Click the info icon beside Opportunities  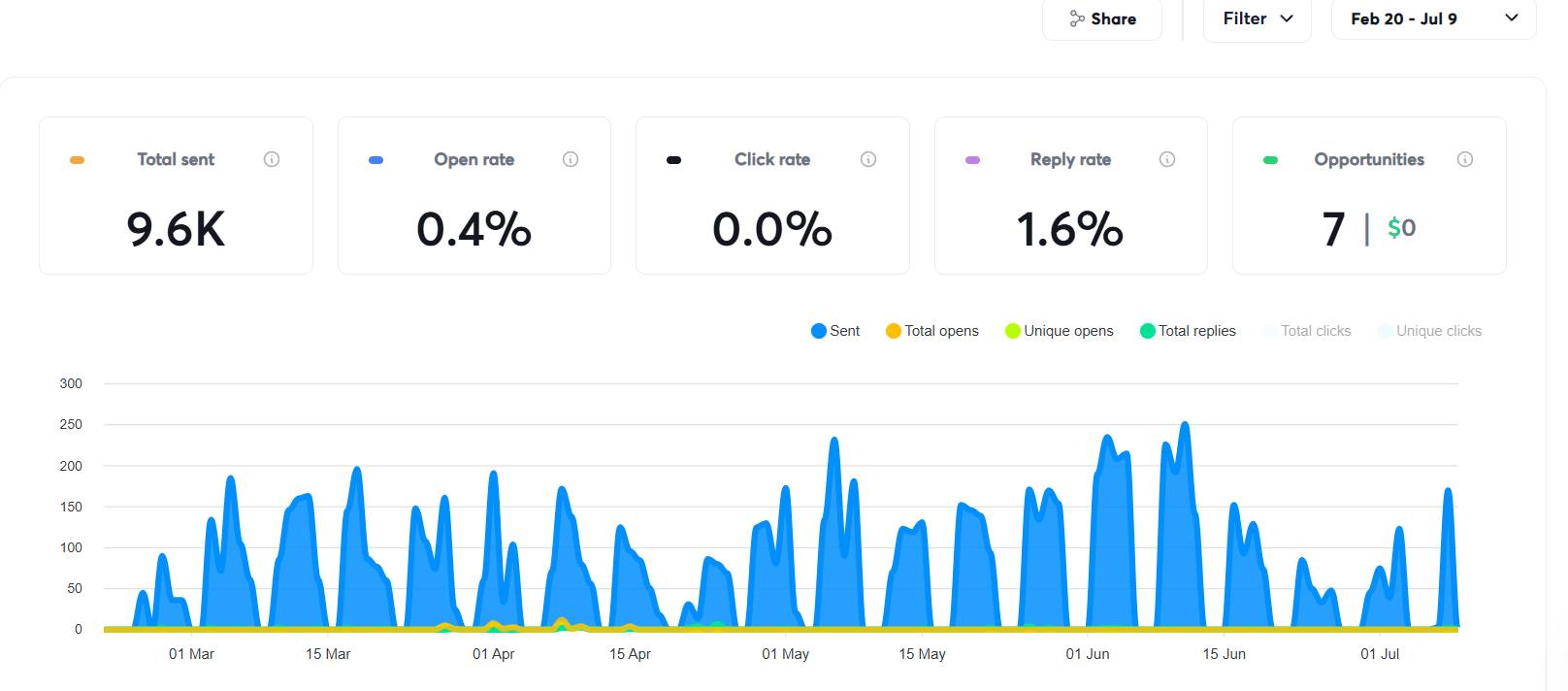(1465, 159)
